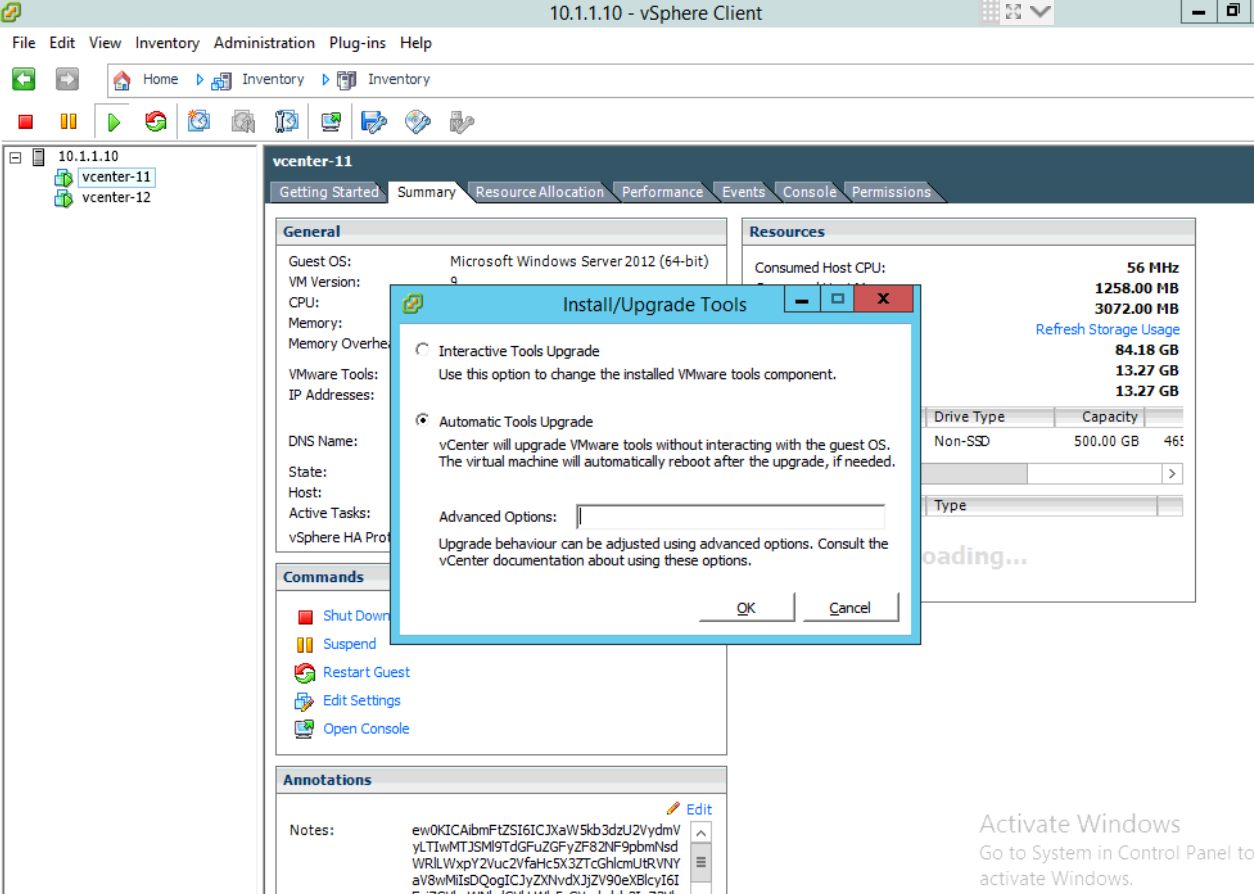Click OK to confirm the tools upgrade
Viewport: 1254px width, 894px height.
click(x=746, y=607)
